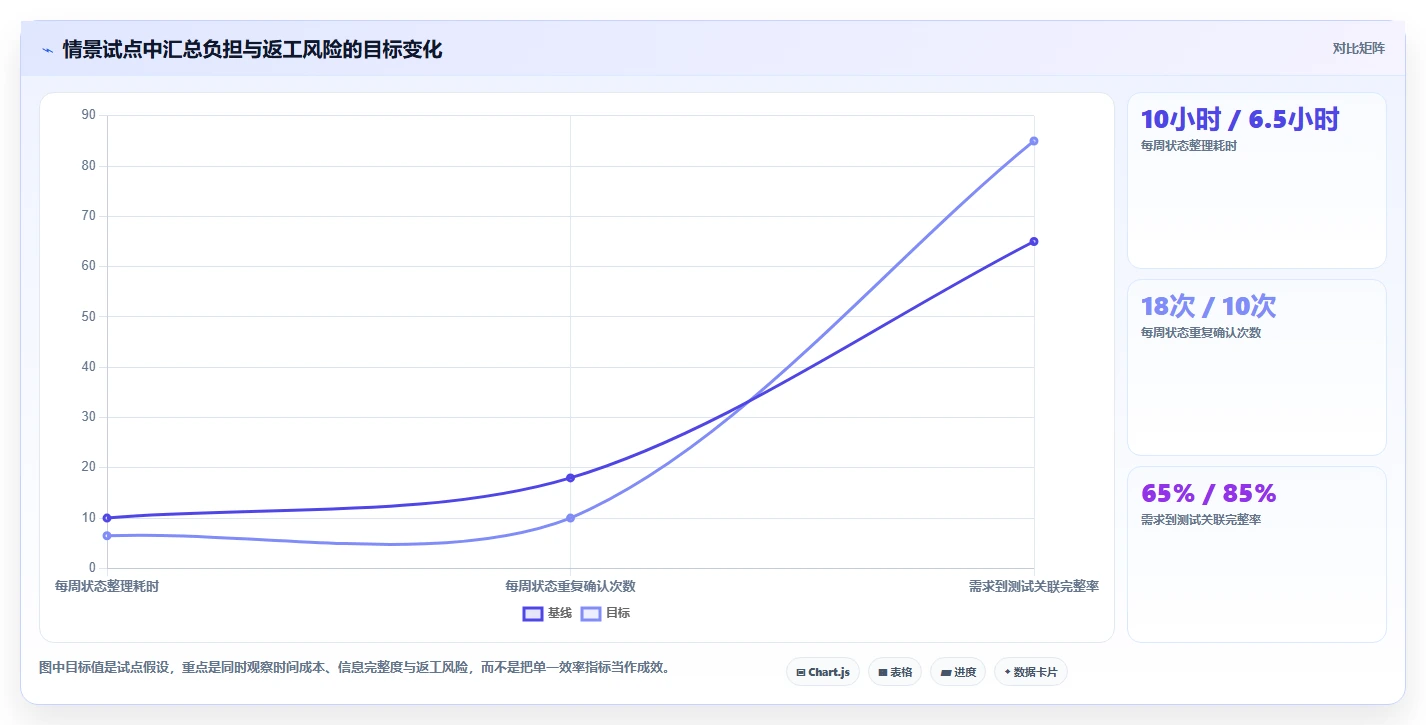This screenshot has width=1426, height=725.
Task: Select the 18次 / 10次 card value
Action: [x=1208, y=307]
